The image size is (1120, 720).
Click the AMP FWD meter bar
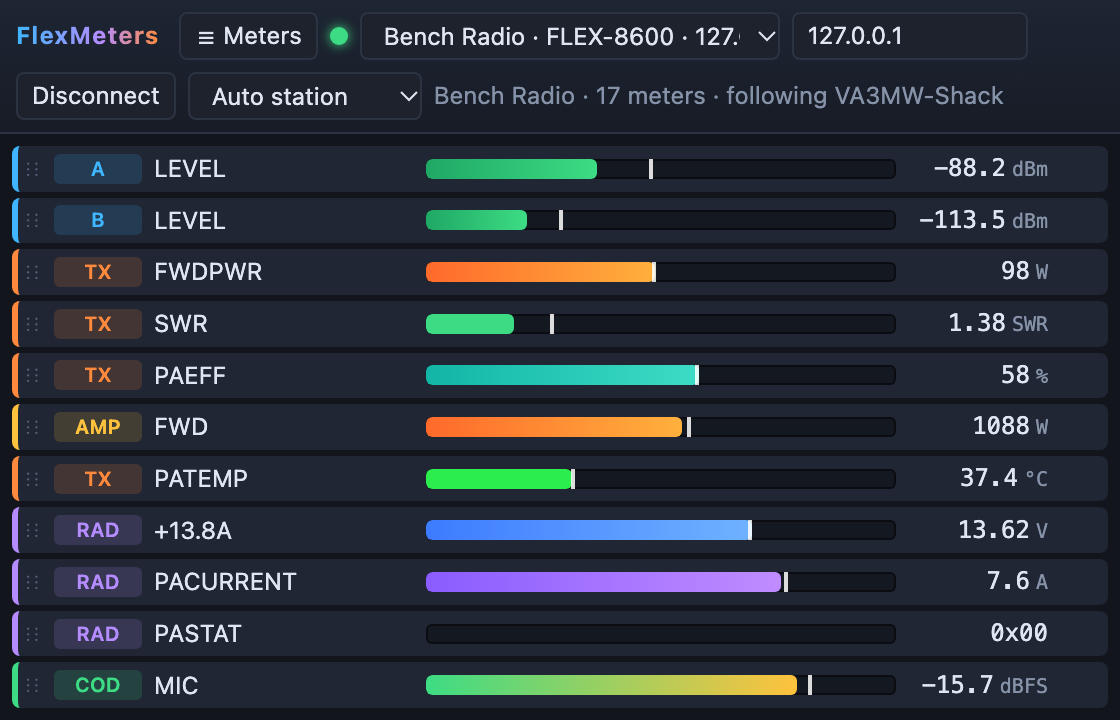[x=661, y=426]
